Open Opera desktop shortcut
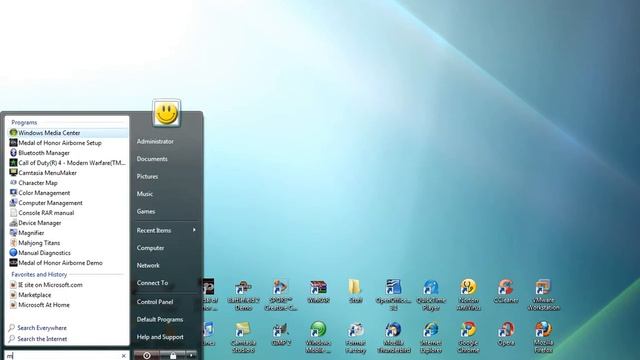Viewport: 640px width, 360px height. coord(506,334)
